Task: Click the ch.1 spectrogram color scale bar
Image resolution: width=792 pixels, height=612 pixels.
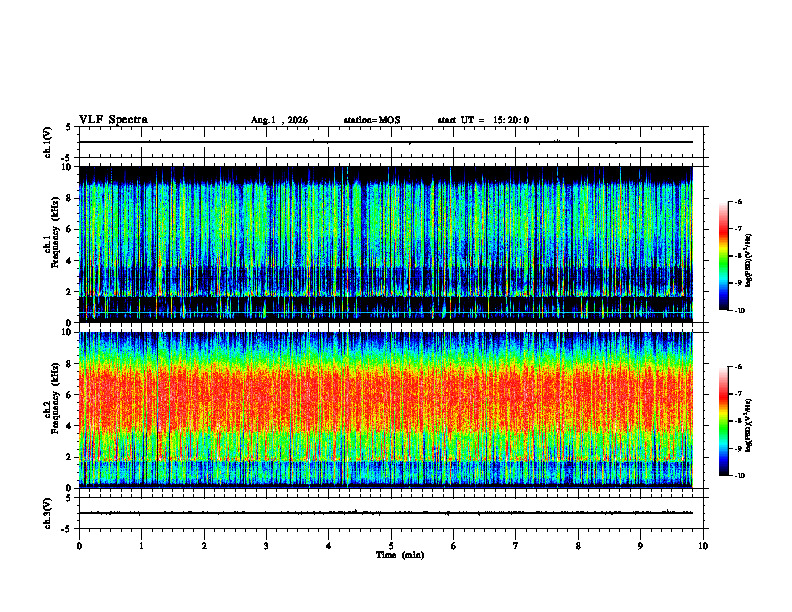Action: [x=723, y=256]
